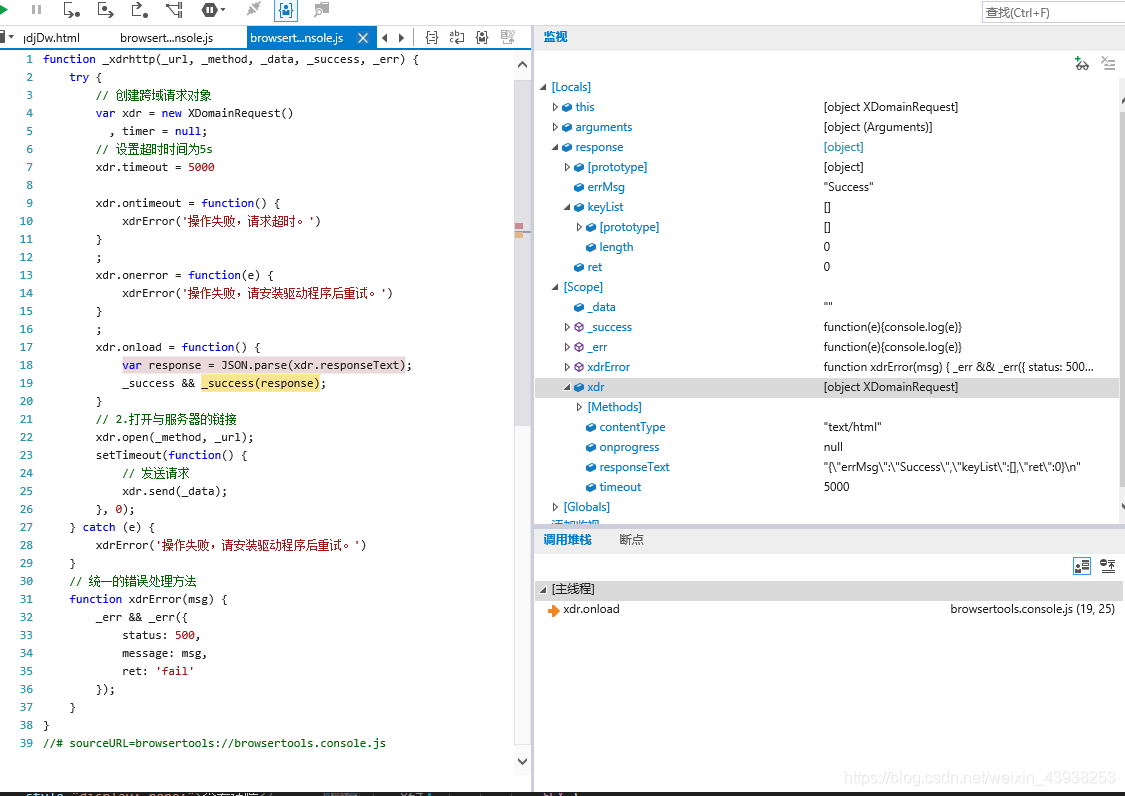Switch to the inactive browsert...nsole.js tab
1125x796 pixels.
[166, 38]
